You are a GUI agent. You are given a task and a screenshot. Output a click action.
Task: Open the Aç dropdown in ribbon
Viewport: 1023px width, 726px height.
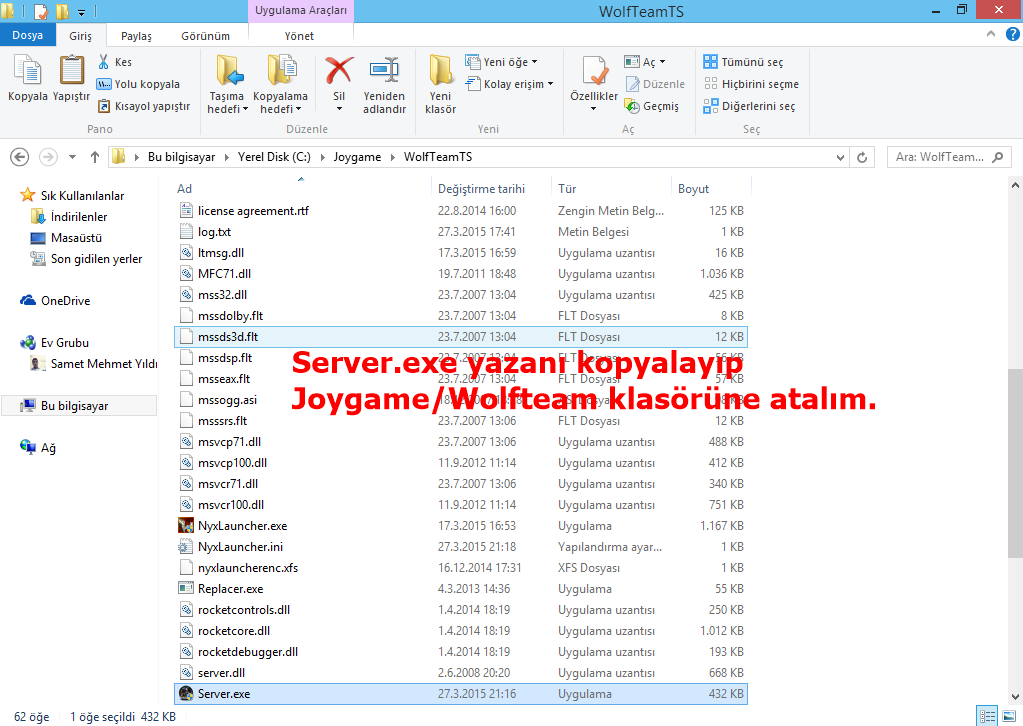[x=645, y=62]
